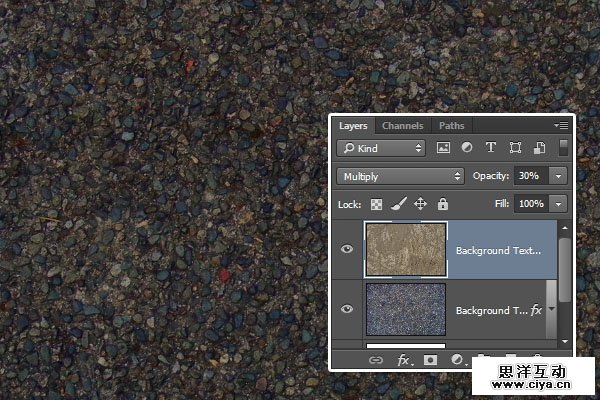Toggle lock transparent pixels
Screen dimensions: 600x400
click(x=377, y=204)
